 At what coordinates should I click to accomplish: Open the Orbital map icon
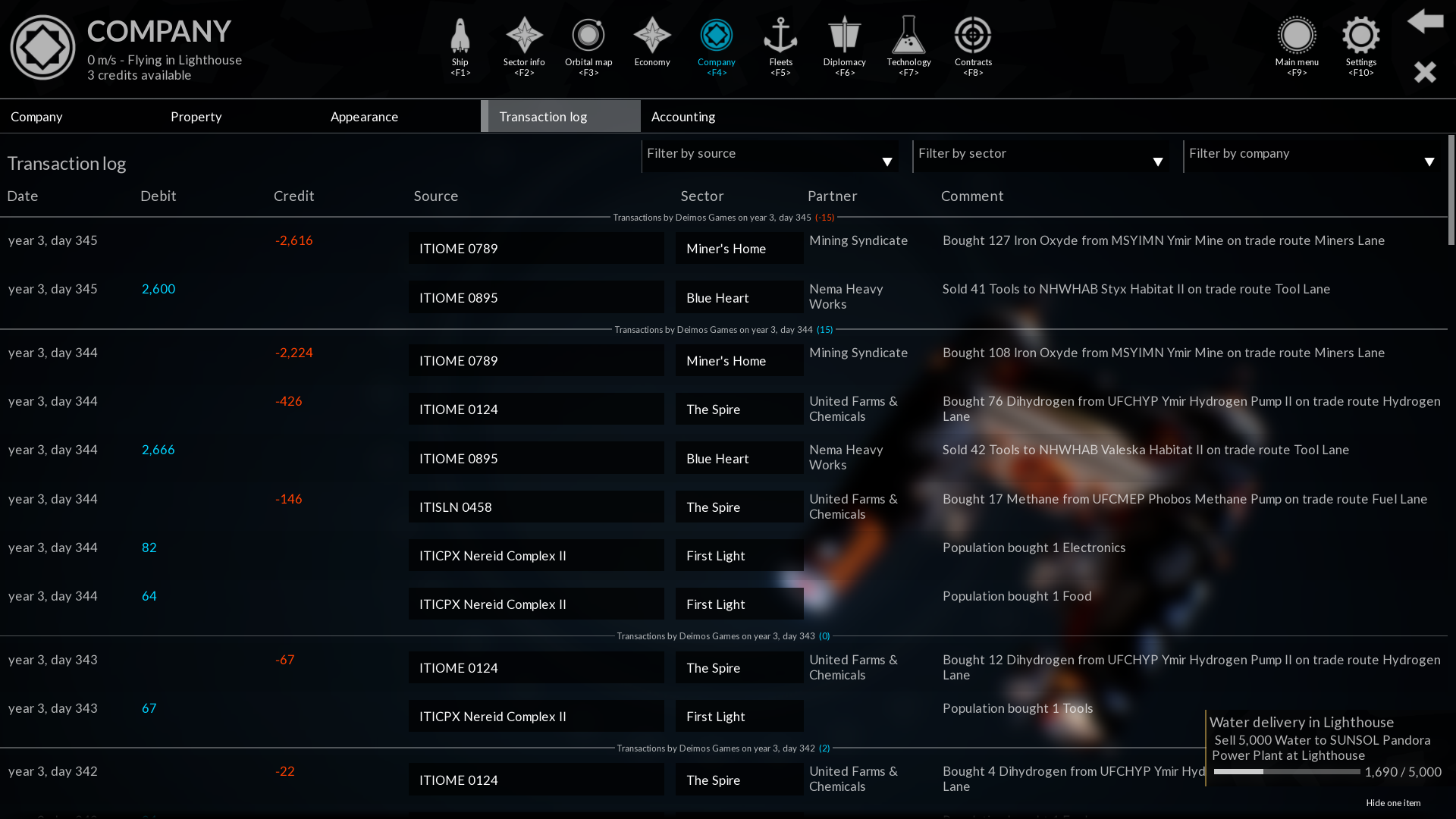click(x=588, y=36)
